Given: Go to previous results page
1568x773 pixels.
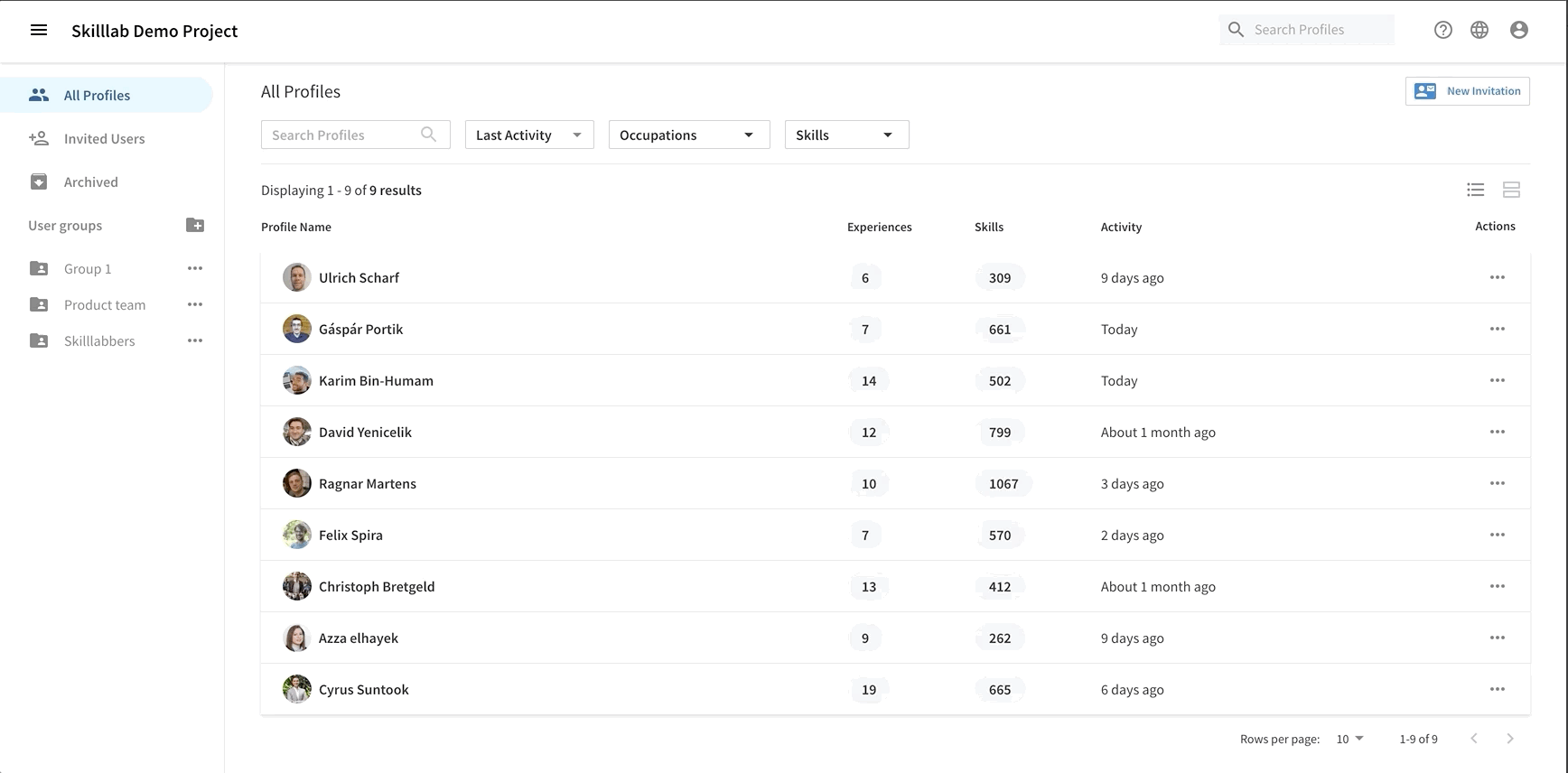Looking at the screenshot, I should point(1474,739).
